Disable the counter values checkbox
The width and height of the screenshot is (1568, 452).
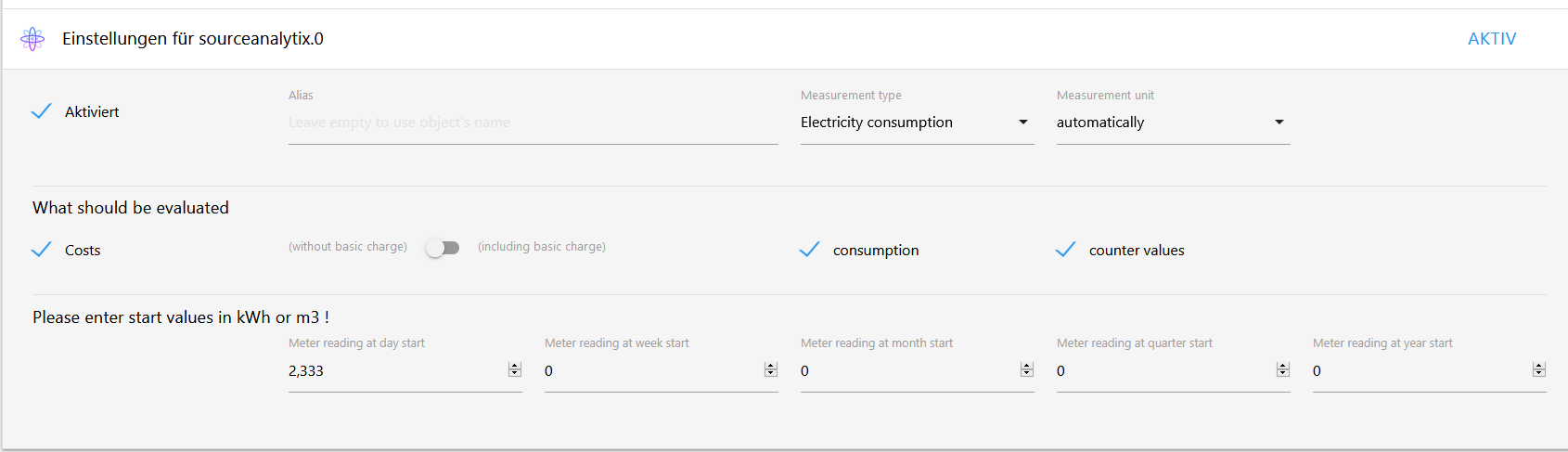[1066, 250]
